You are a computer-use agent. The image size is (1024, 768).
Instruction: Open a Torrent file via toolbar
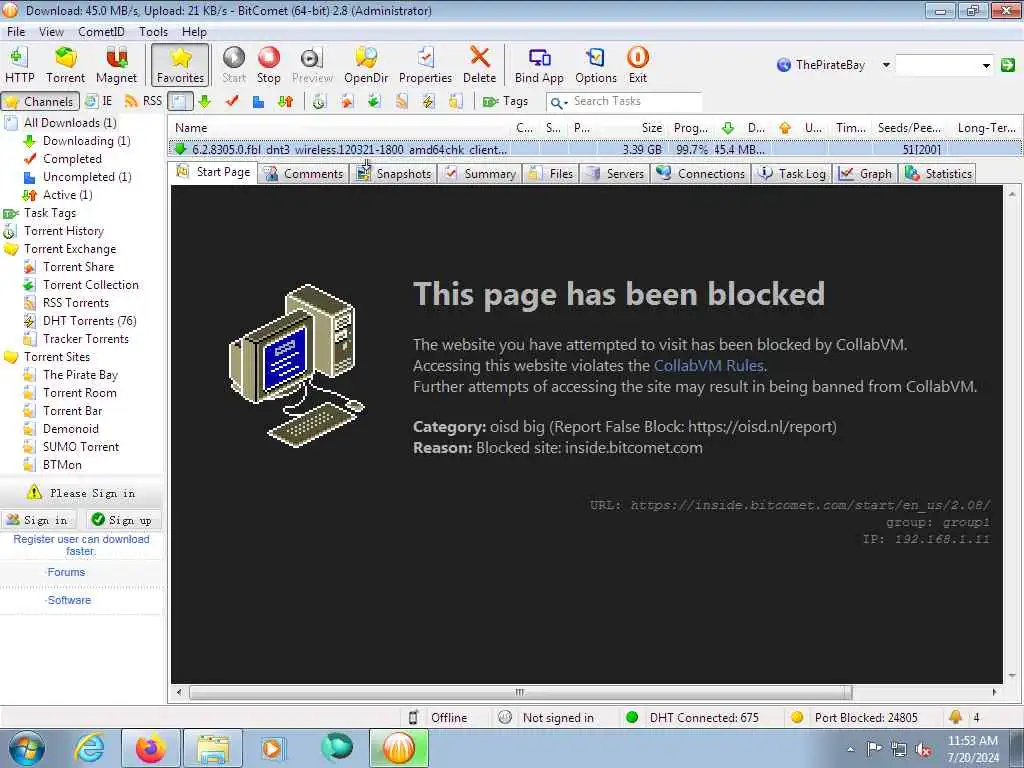click(x=65, y=65)
